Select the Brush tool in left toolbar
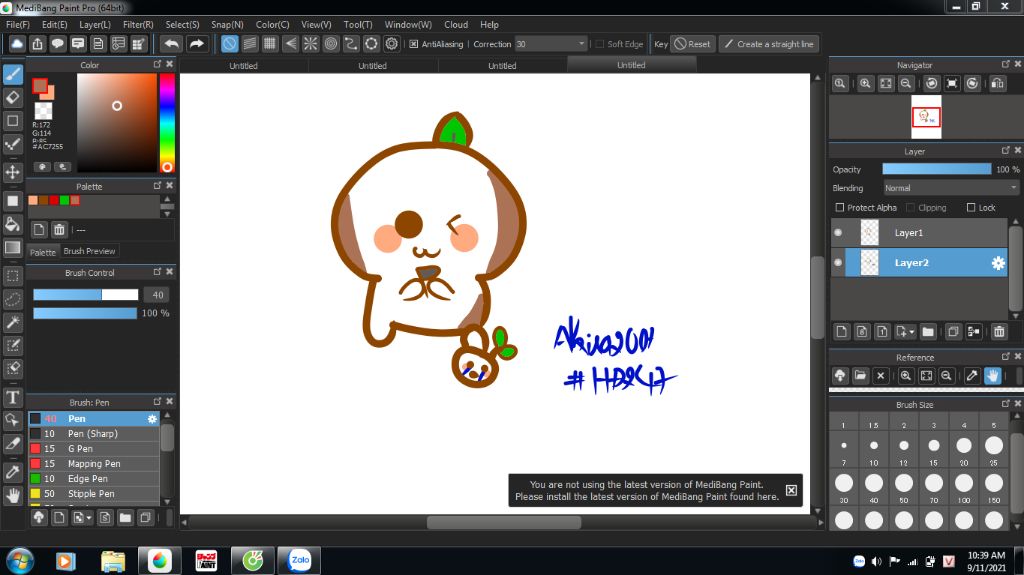The width and height of the screenshot is (1024, 575). click(x=13, y=74)
